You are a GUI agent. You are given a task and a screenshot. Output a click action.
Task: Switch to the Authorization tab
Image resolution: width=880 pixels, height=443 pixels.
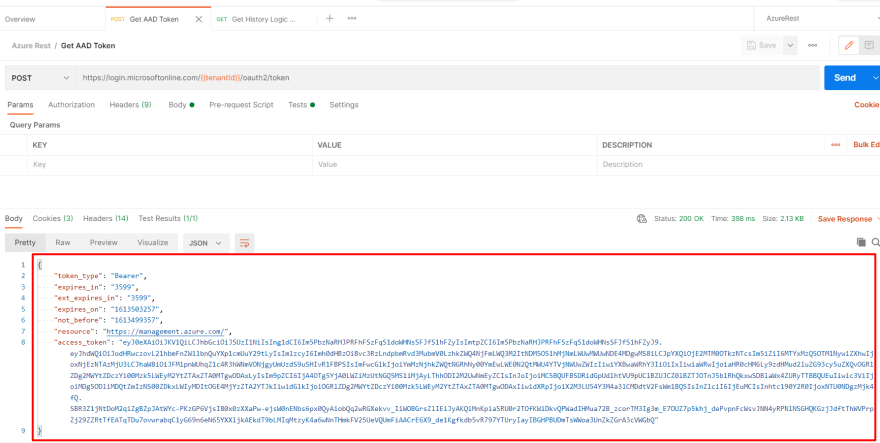(x=71, y=104)
